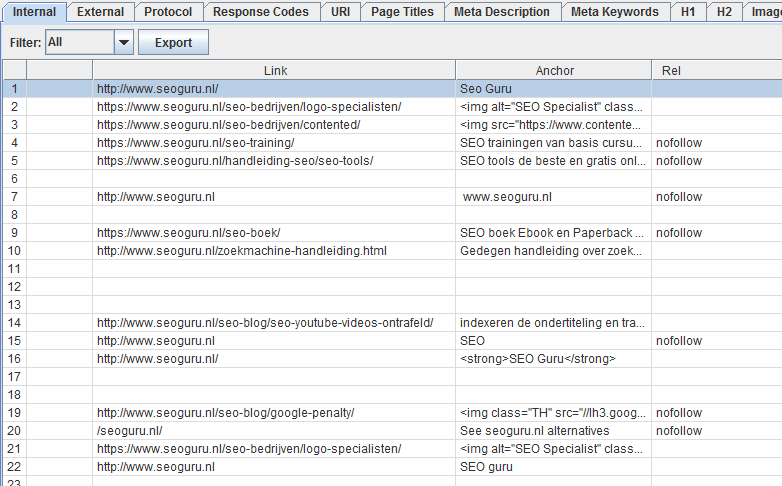Screen dimensions: 782x486
Task: Open the Page Titles tab
Action: click(402, 12)
